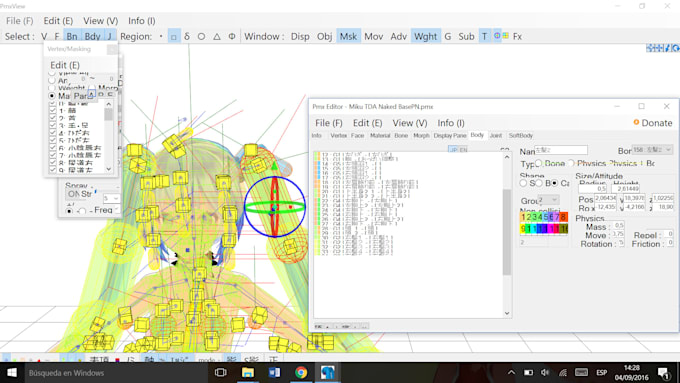Image resolution: width=680 pixels, height=383 pixels.
Task: Open the spray strength dropdown showing 5
Action: [x=111, y=198]
